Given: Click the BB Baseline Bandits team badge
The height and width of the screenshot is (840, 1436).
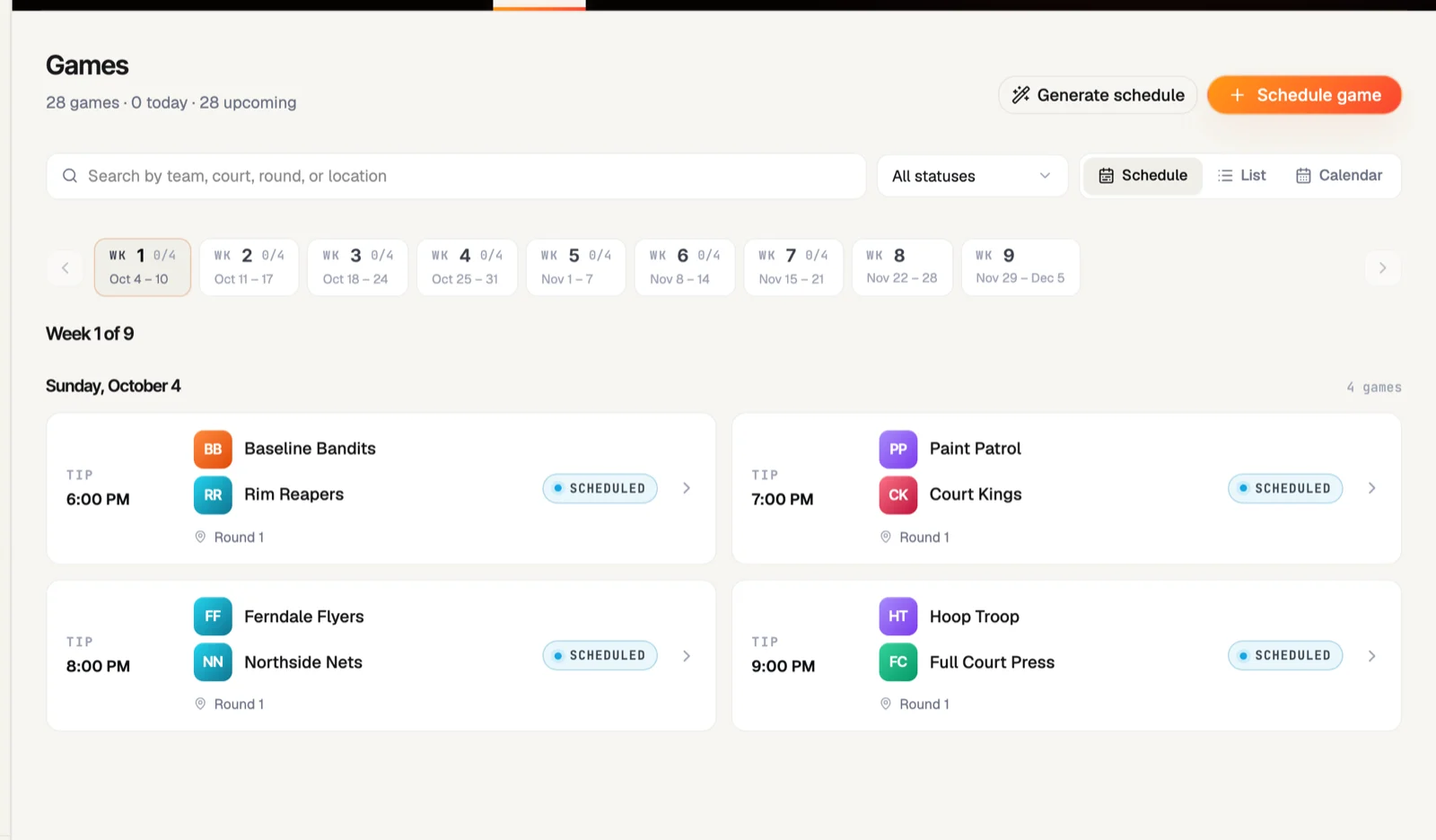Looking at the screenshot, I should click(213, 449).
